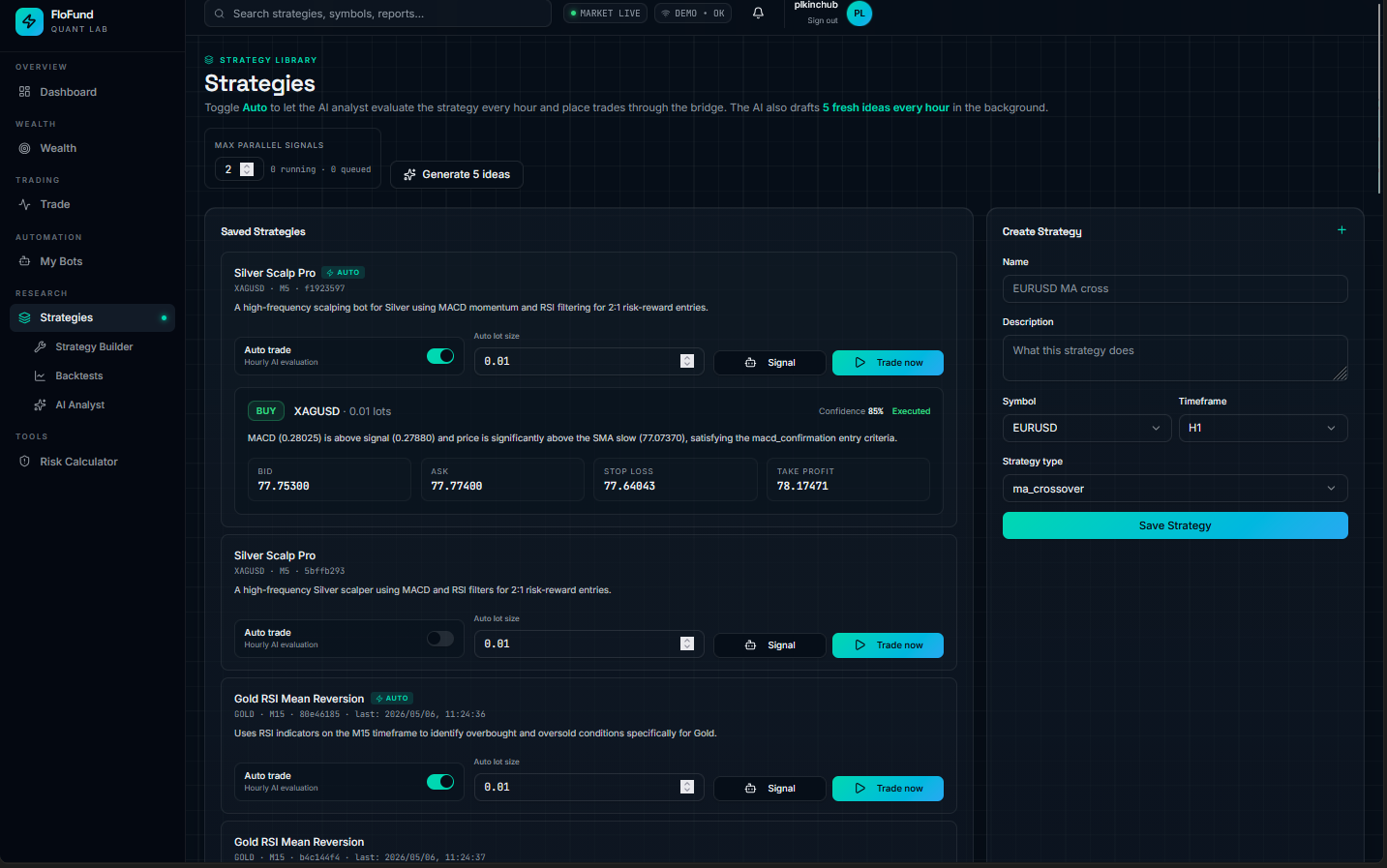This screenshot has width=1387, height=868.
Task: Click the BUY badge on XAGUSD signal
Action: pos(266,411)
